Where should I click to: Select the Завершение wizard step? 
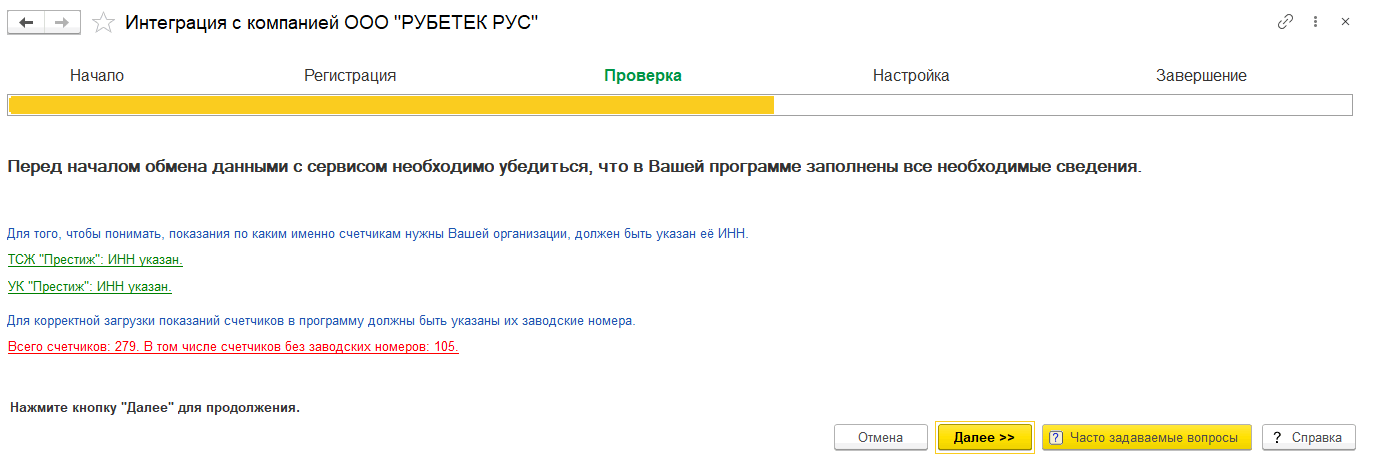click(1201, 76)
